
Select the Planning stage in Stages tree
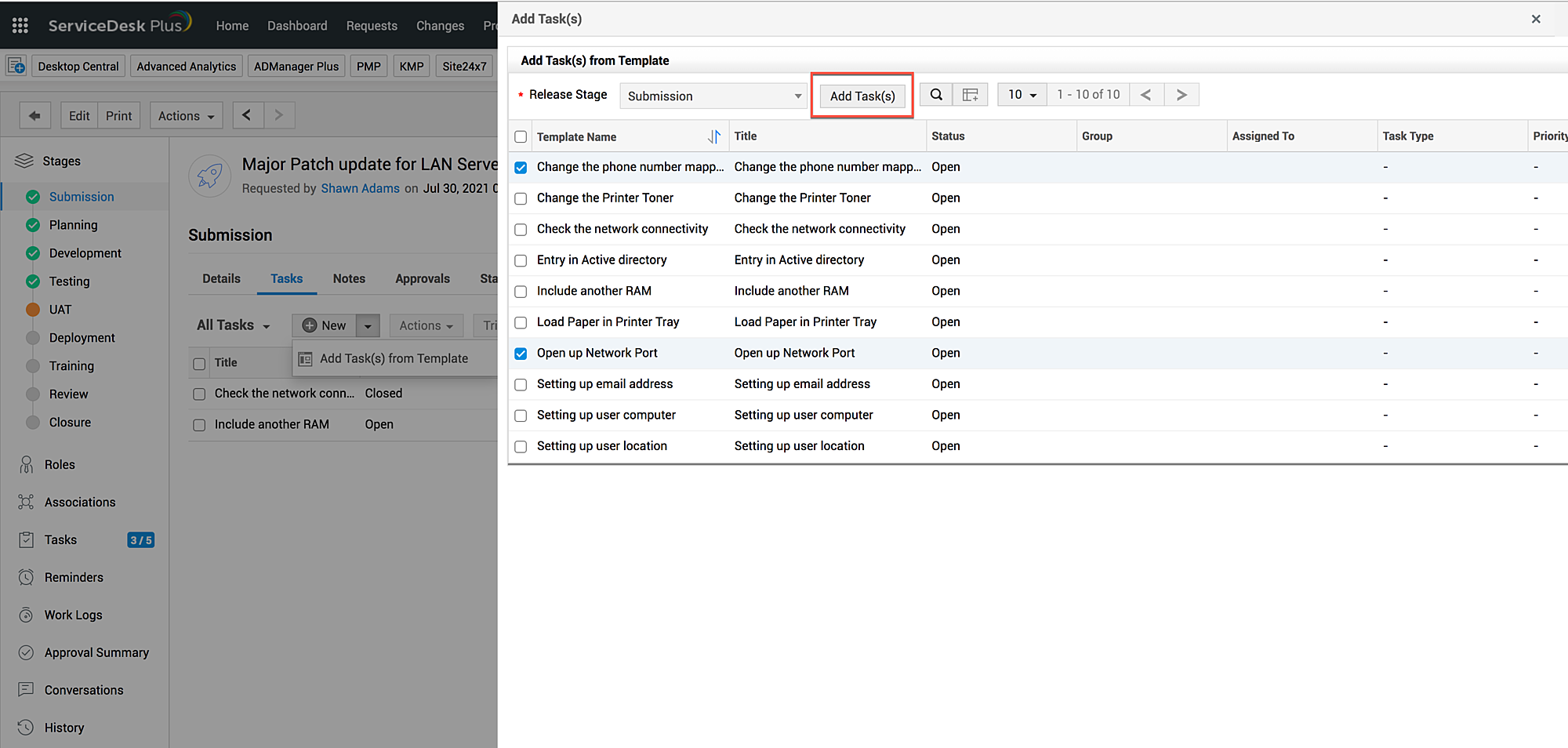point(73,225)
